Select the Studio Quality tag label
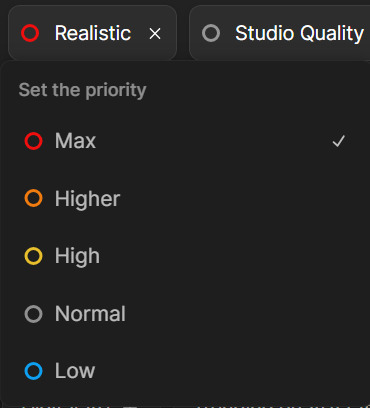This screenshot has width=370, height=408. click(299, 33)
